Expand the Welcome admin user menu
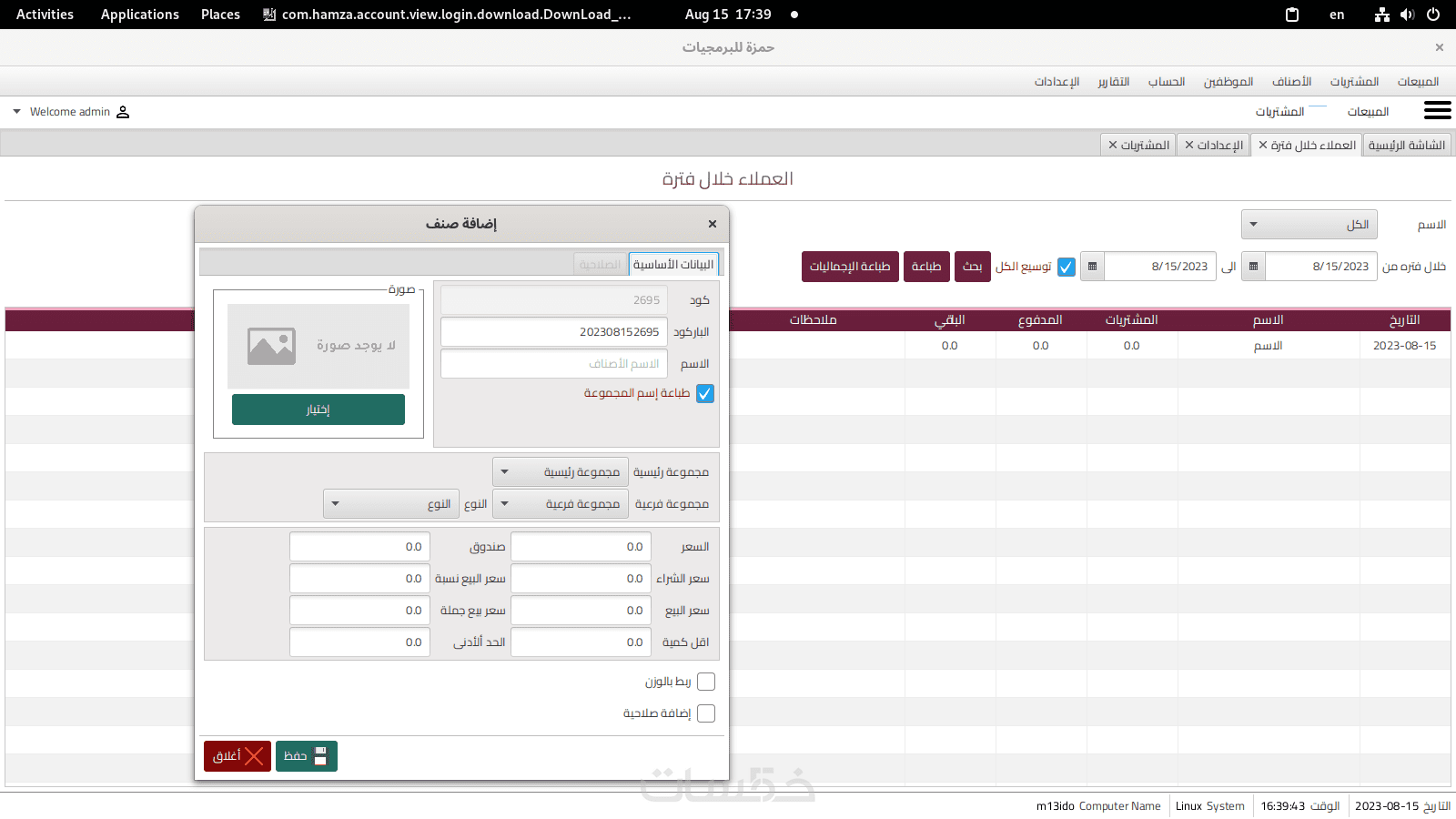Viewport: 1456px width, 819px height. (x=16, y=112)
